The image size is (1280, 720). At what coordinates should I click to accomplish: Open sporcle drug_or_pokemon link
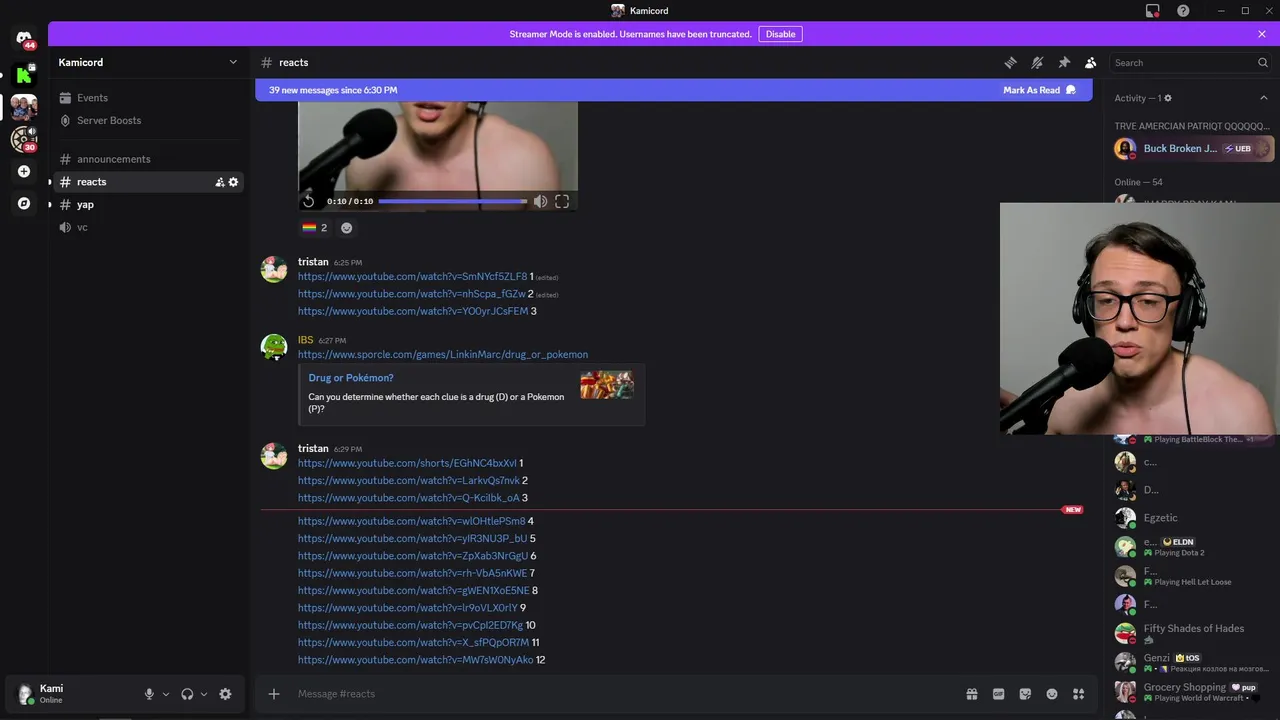443,354
